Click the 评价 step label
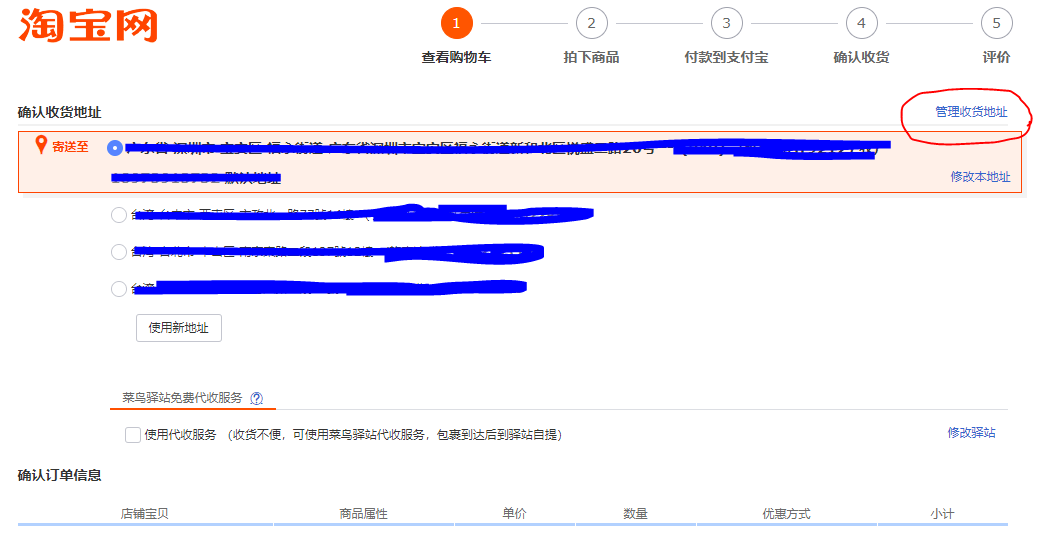The height and width of the screenshot is (542, 1037). [996, 58]
